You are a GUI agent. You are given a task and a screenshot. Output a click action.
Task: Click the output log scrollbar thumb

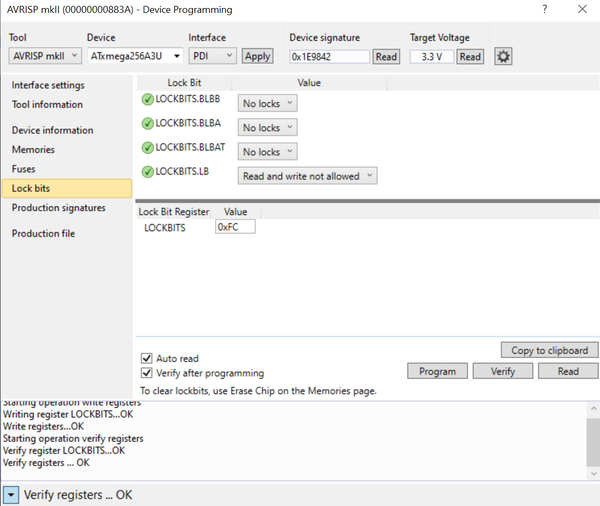tap(593, 442)
